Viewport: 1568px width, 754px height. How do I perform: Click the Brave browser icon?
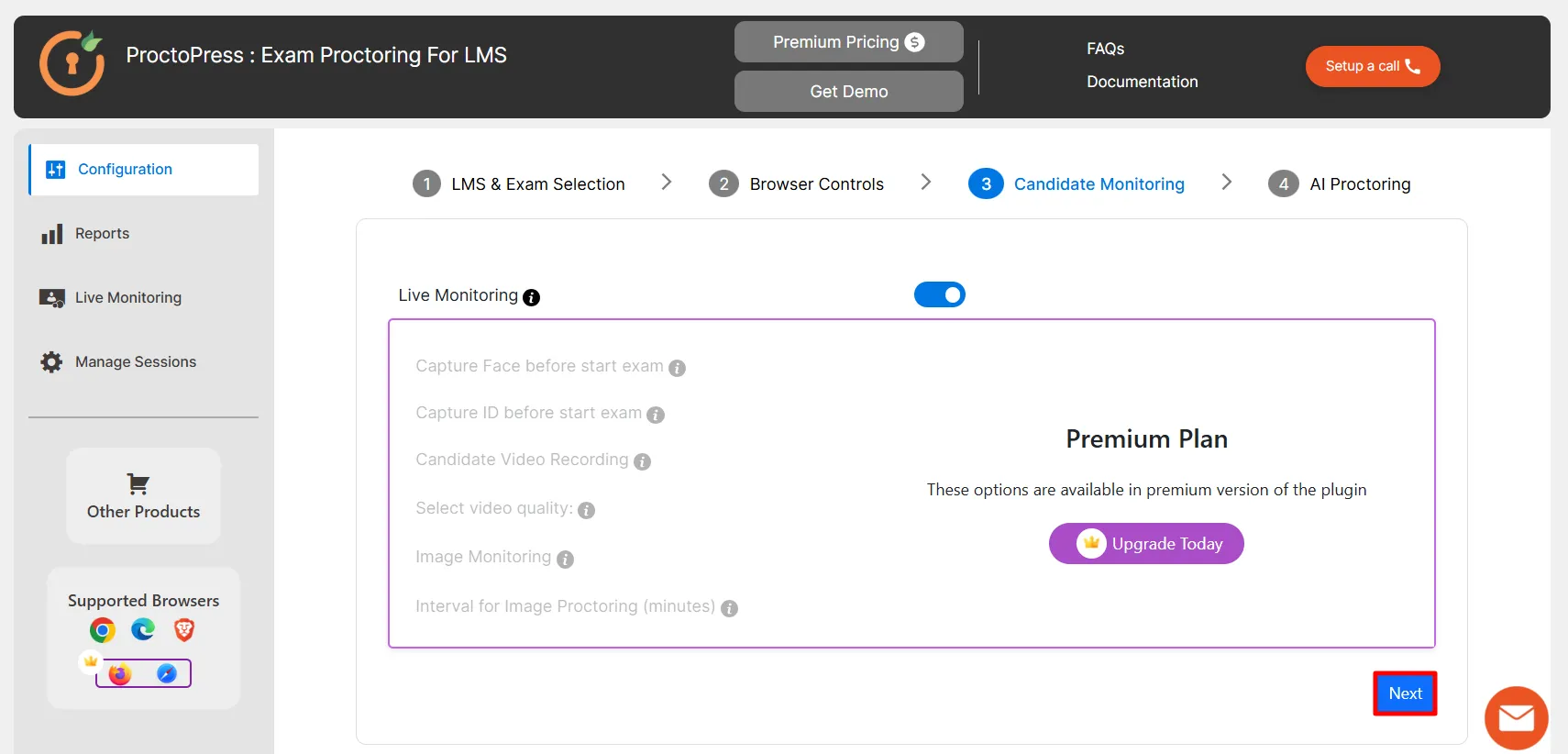184,629
